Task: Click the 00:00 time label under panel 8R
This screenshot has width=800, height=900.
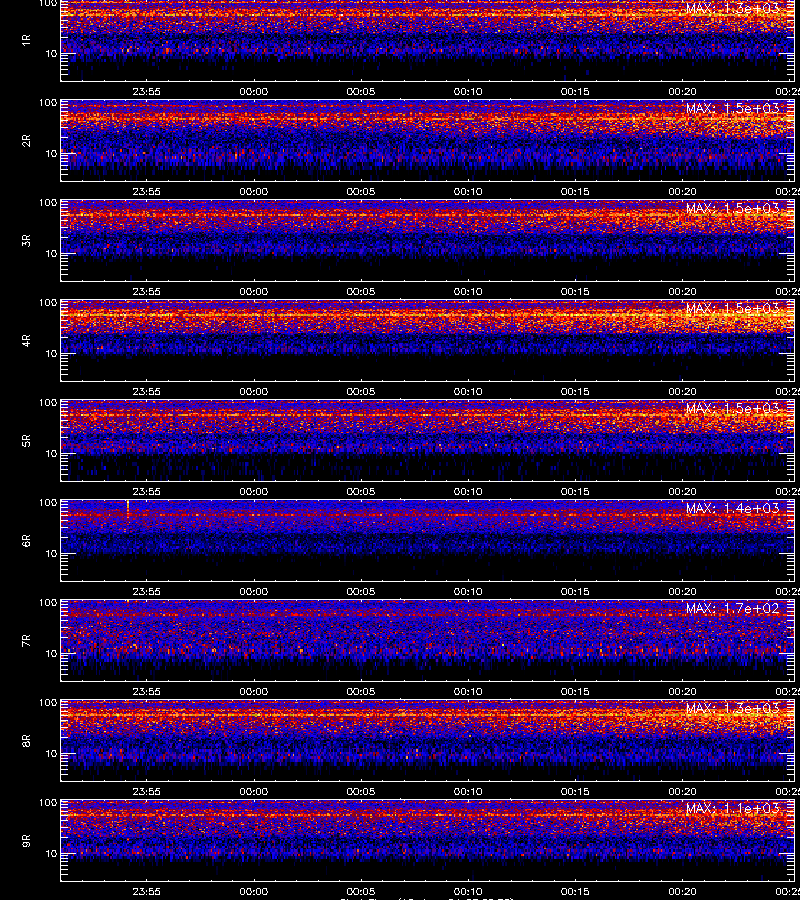Action: [x=254, y=792]
